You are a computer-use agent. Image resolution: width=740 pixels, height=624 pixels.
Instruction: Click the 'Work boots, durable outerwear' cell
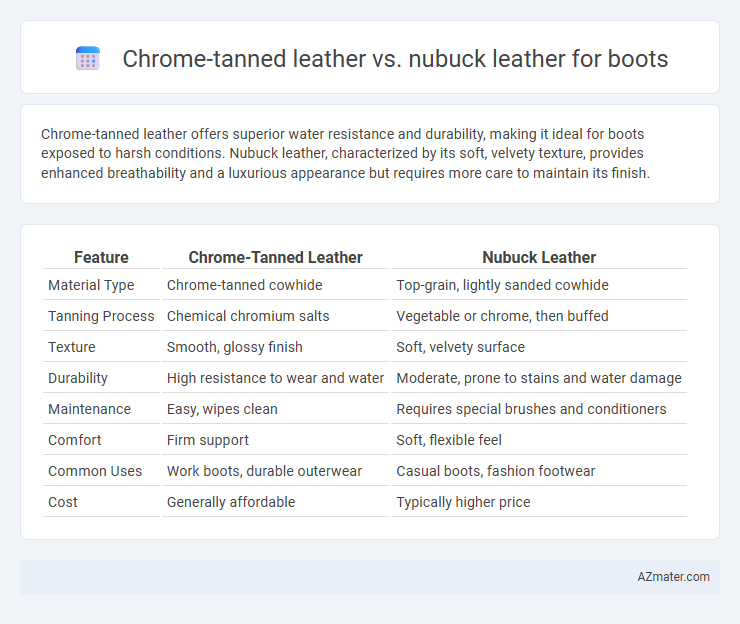click(264, 471)
